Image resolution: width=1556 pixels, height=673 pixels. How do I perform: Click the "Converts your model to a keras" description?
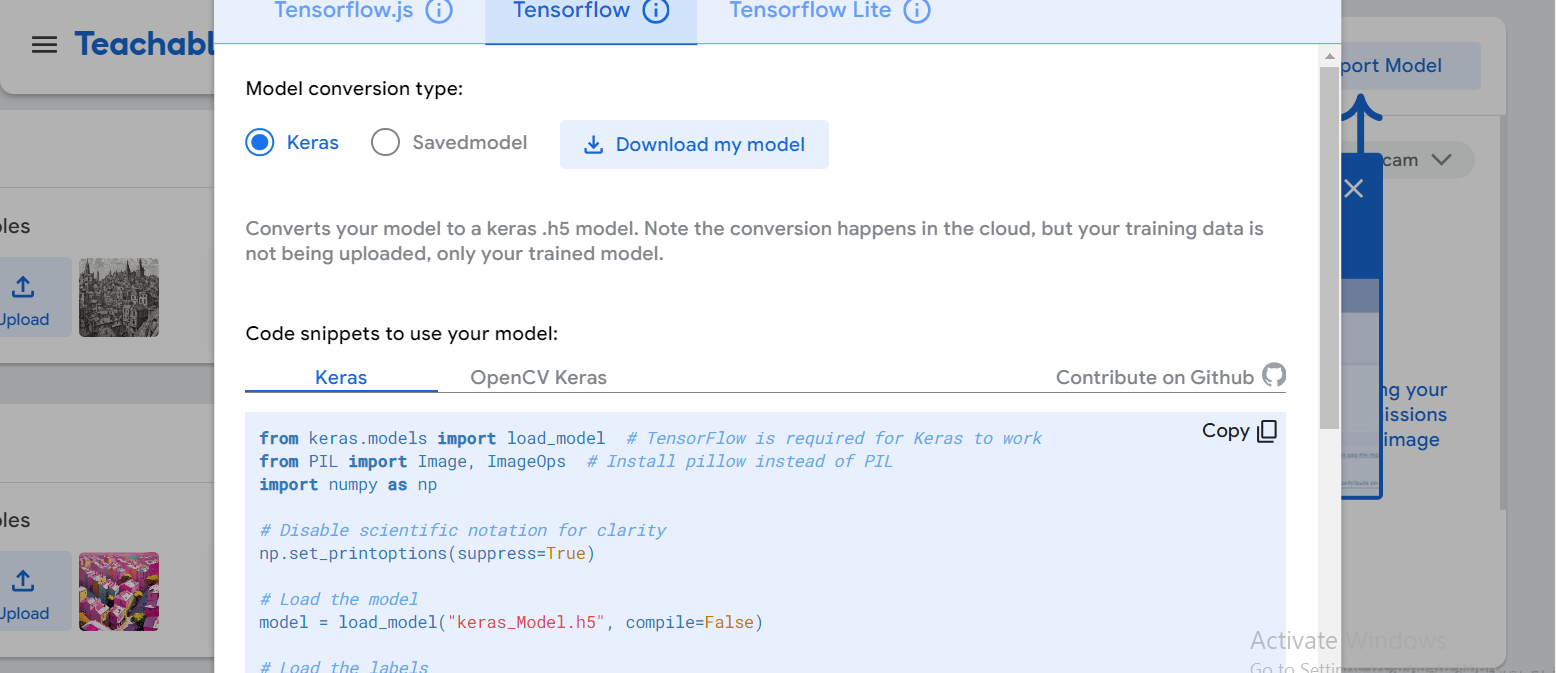tap(755, 241)
